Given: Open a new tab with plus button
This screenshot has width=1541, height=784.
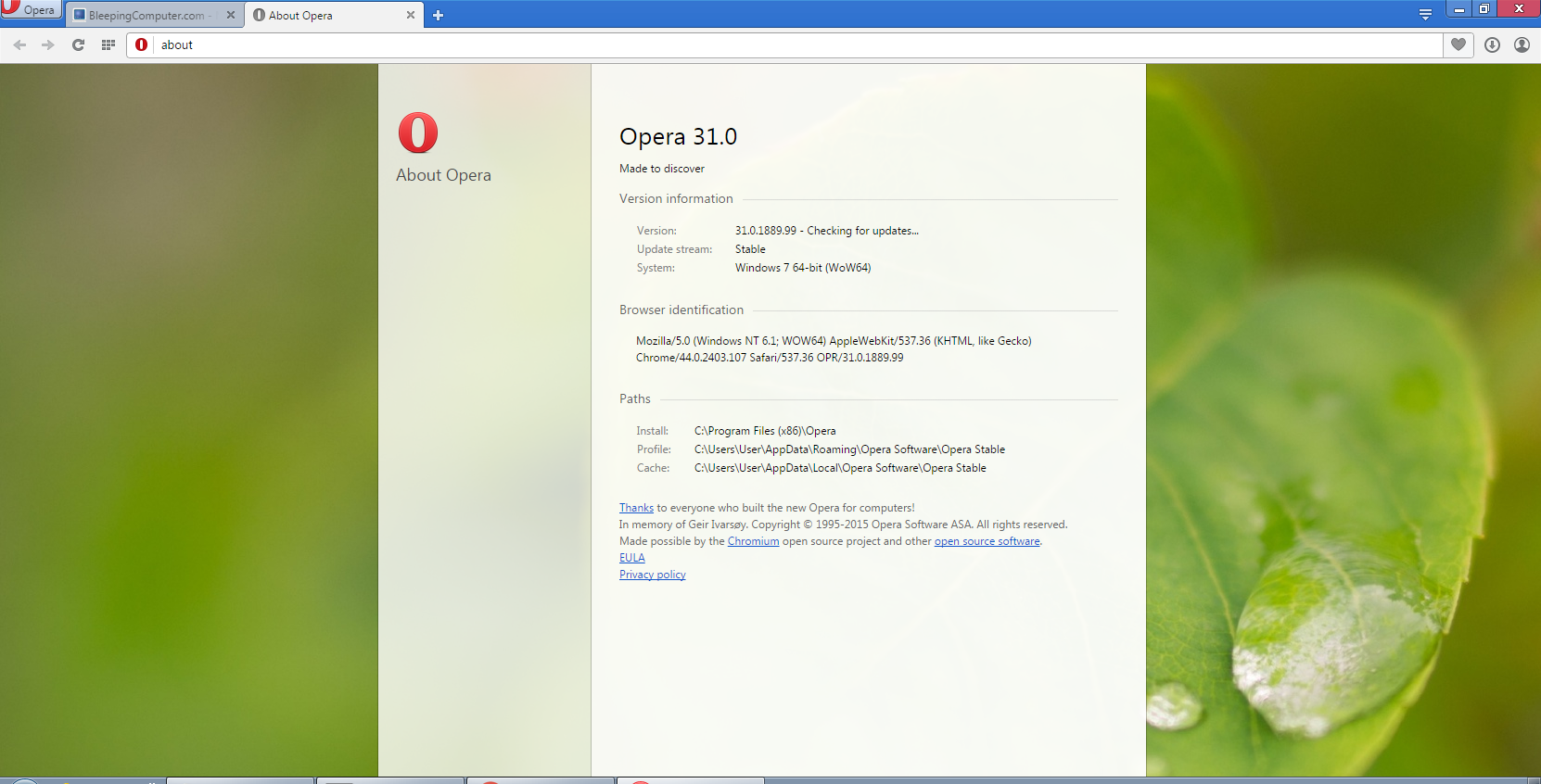Looking at the screenshot, I should 439,15.
